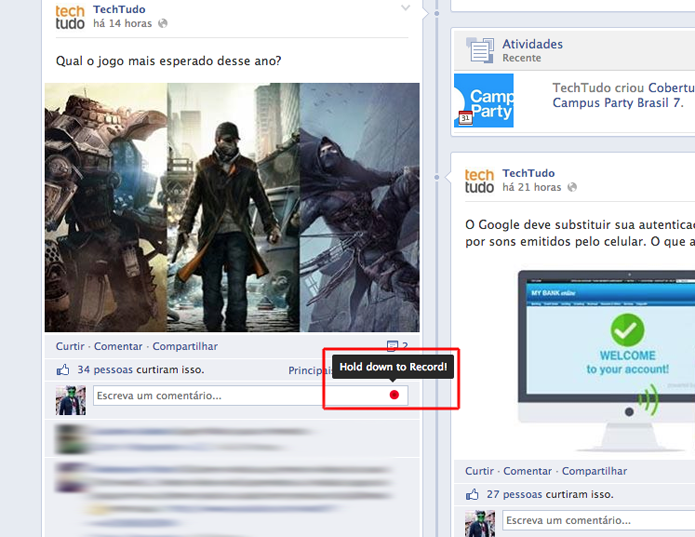Open post options chevron on top post
The image size is (695, 537).
pos(405,8)
